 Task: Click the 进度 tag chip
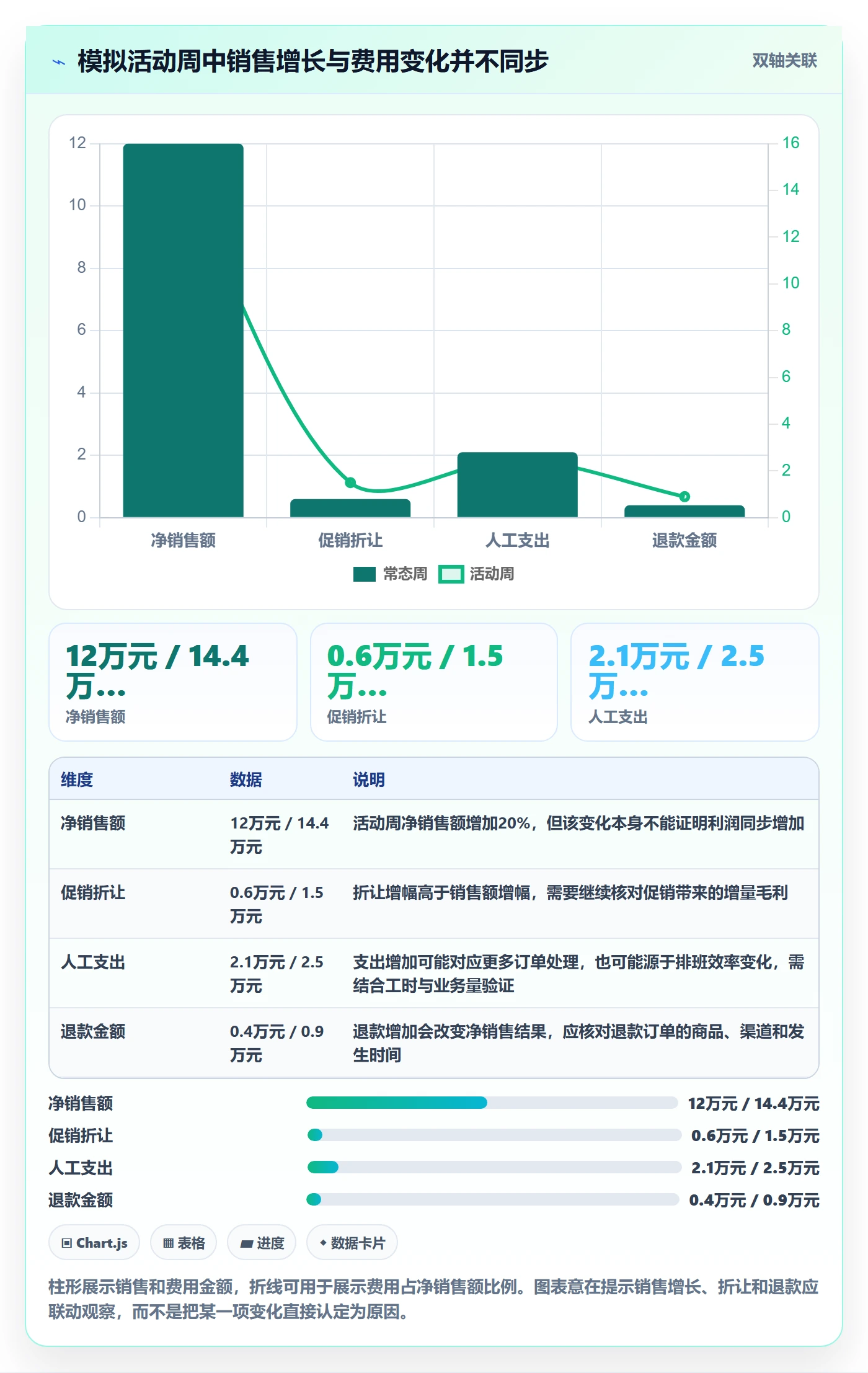[x=262, y=1243]
